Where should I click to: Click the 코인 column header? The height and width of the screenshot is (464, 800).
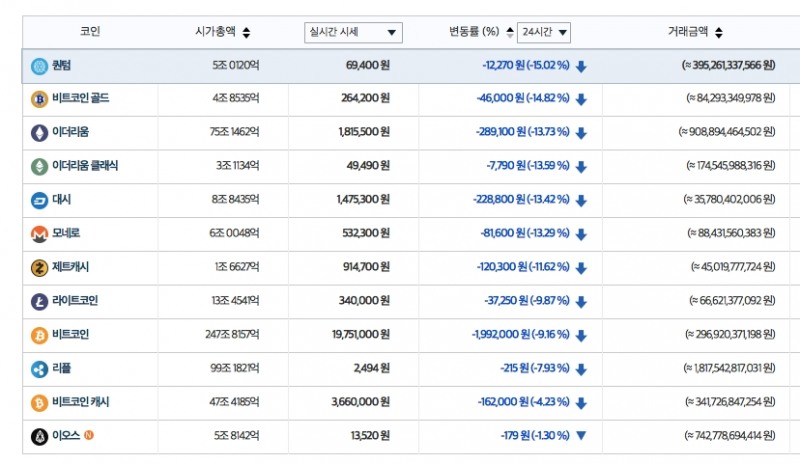point(90,31)
